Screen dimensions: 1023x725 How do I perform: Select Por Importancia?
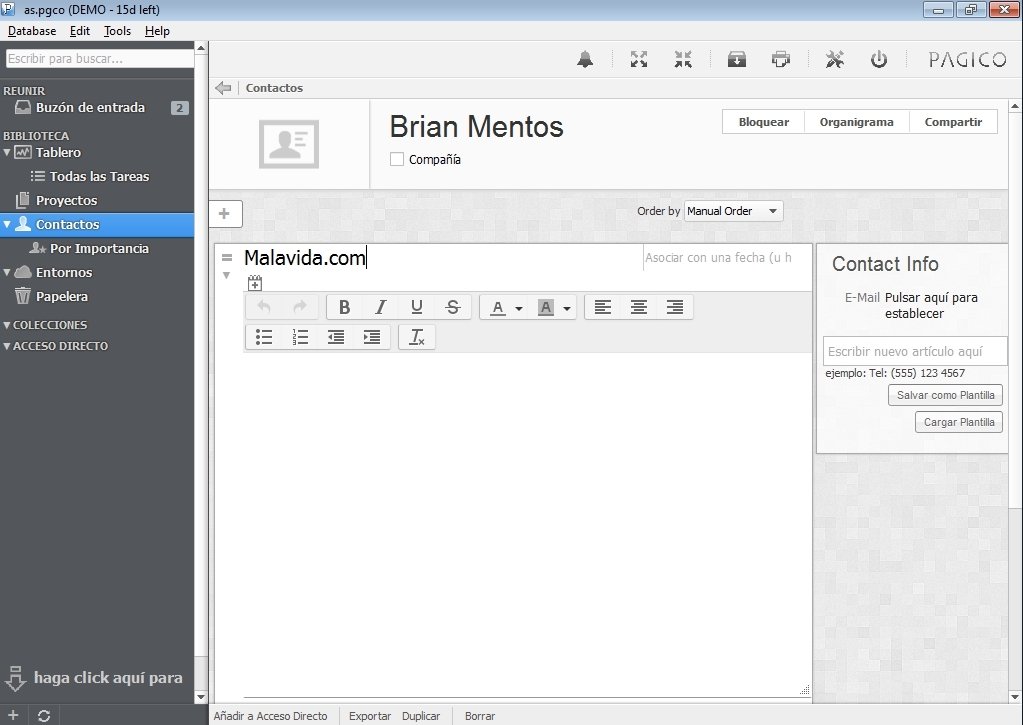[x=97, y=249]
